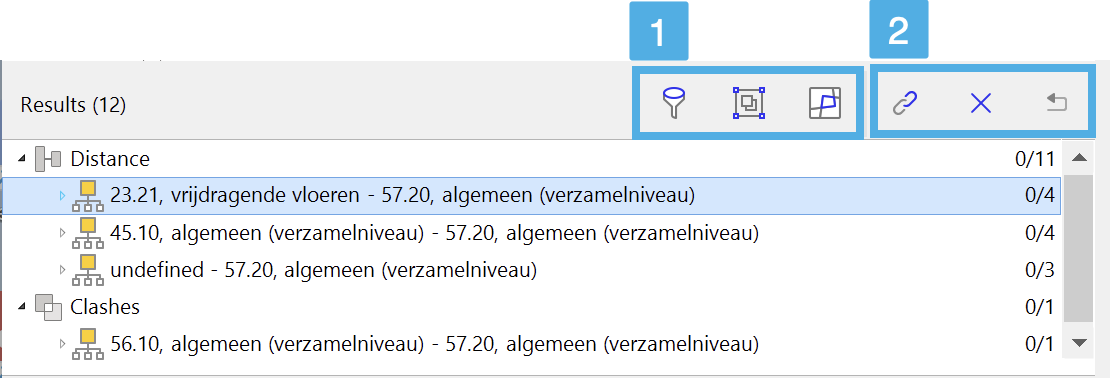The height and width of the screenshot is (378, 1110).
Task: Click the Distance group icon
Action: 48,159
